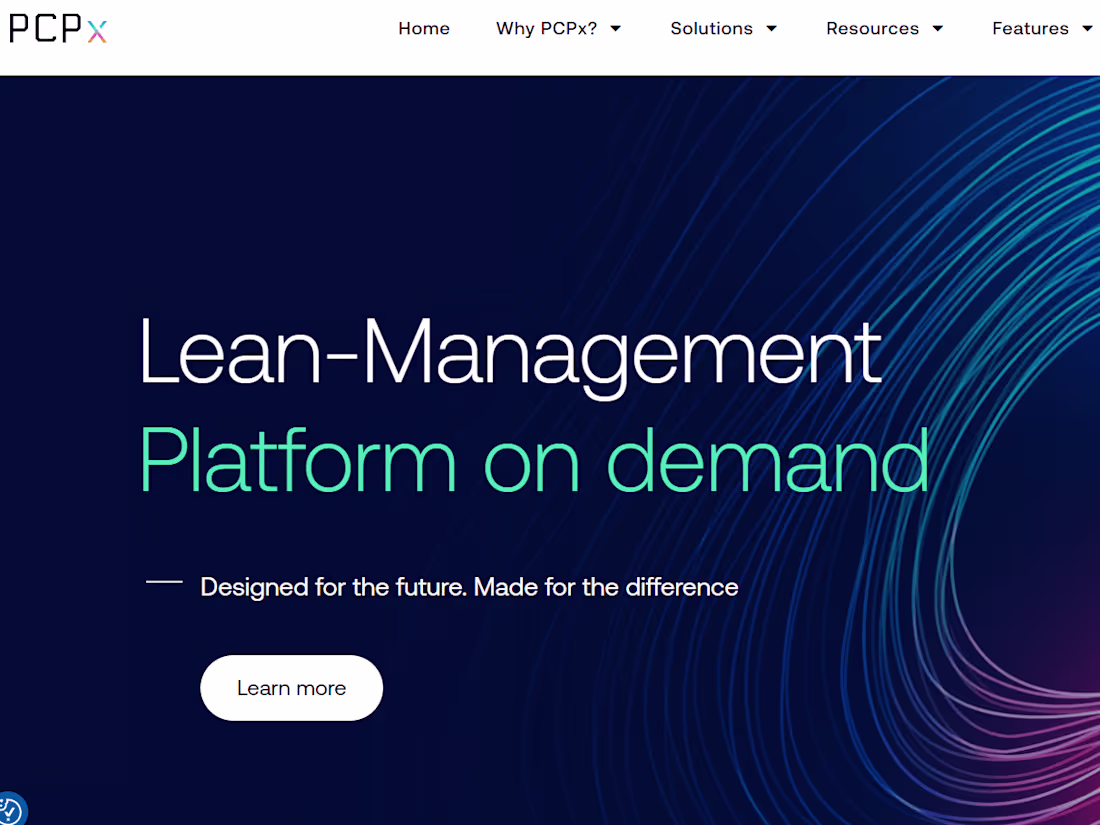This screenshot has height=825, width=1100.
Task: Select Features in the top navigation
Action: coord(1031,29)
